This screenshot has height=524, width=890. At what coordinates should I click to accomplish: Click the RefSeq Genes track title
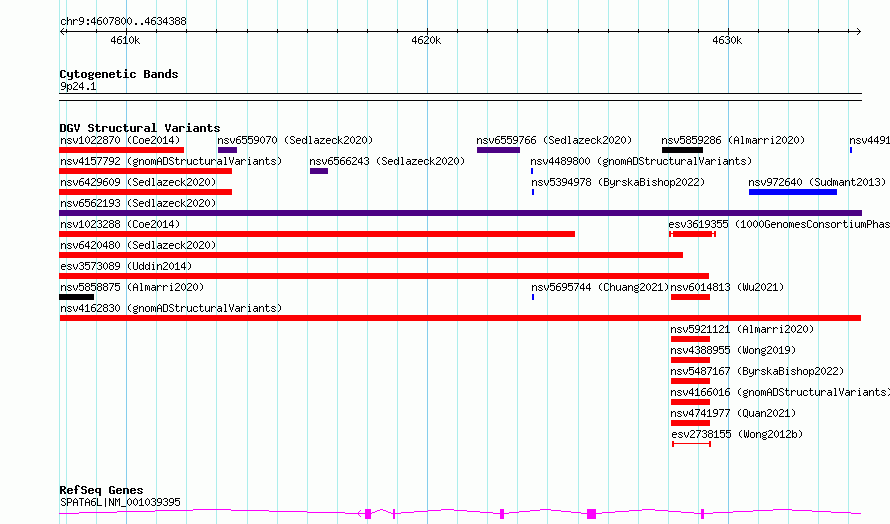click(x=101, y=490)
